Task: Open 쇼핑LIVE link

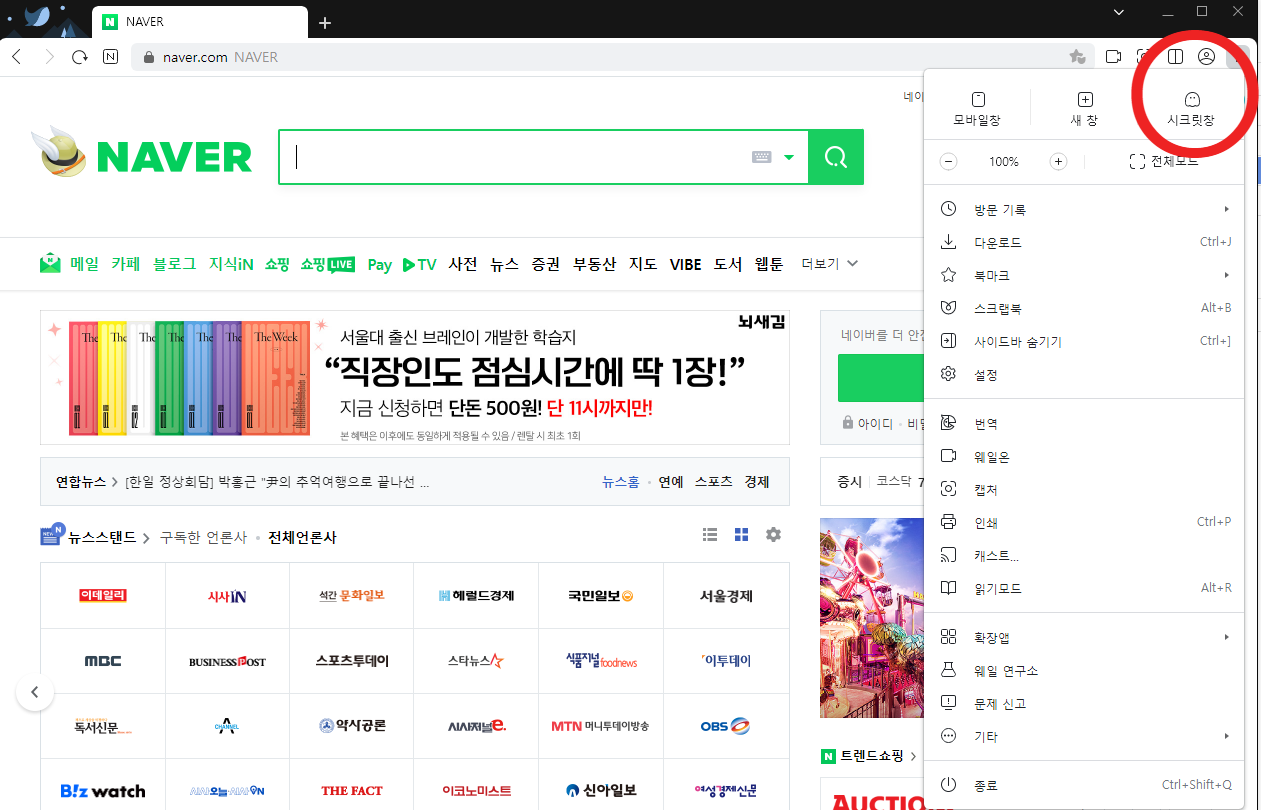Action: [x=328, y=264]
